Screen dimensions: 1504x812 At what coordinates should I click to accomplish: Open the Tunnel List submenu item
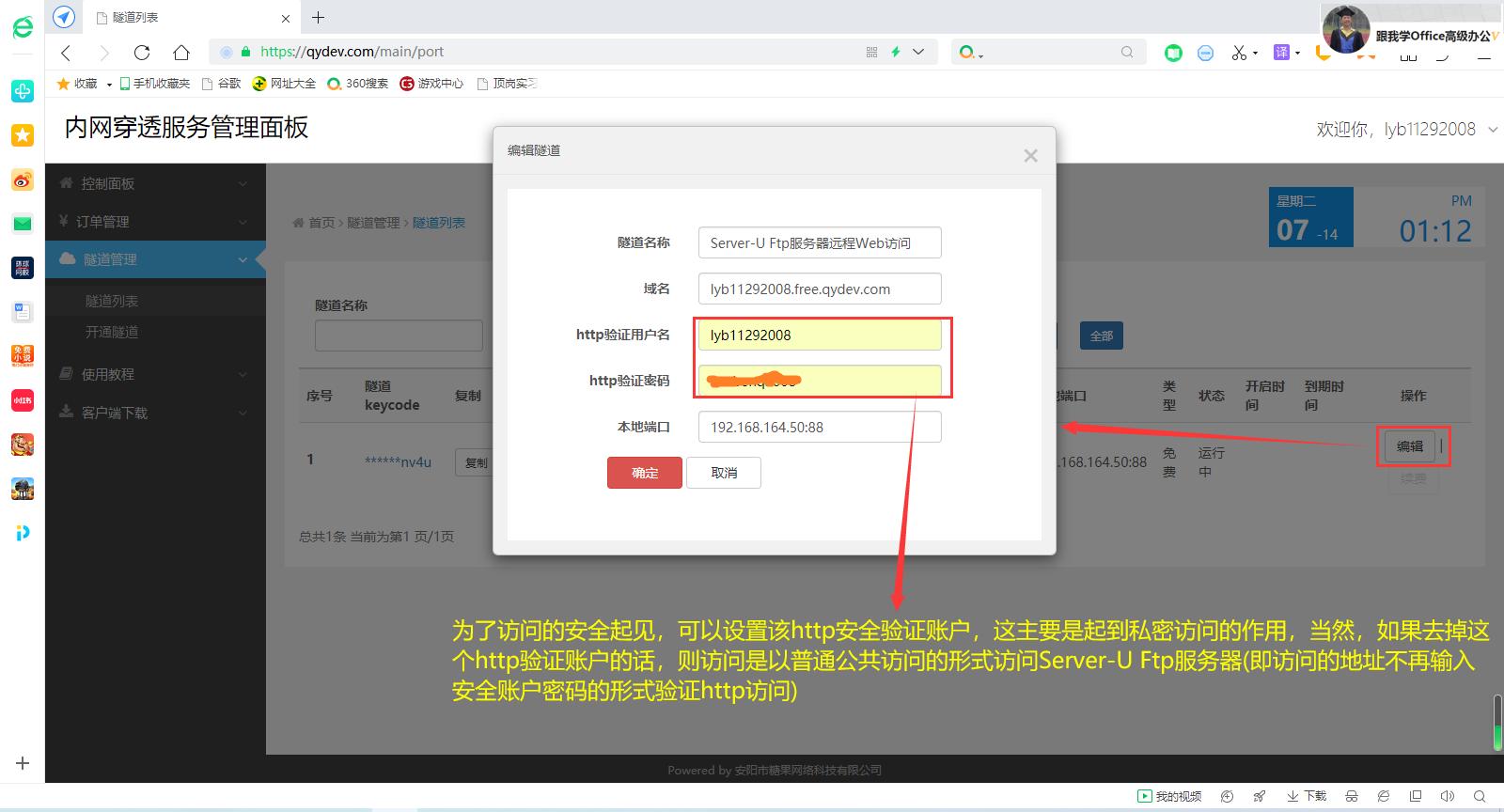pyautogui.click(x=112, y=301)
